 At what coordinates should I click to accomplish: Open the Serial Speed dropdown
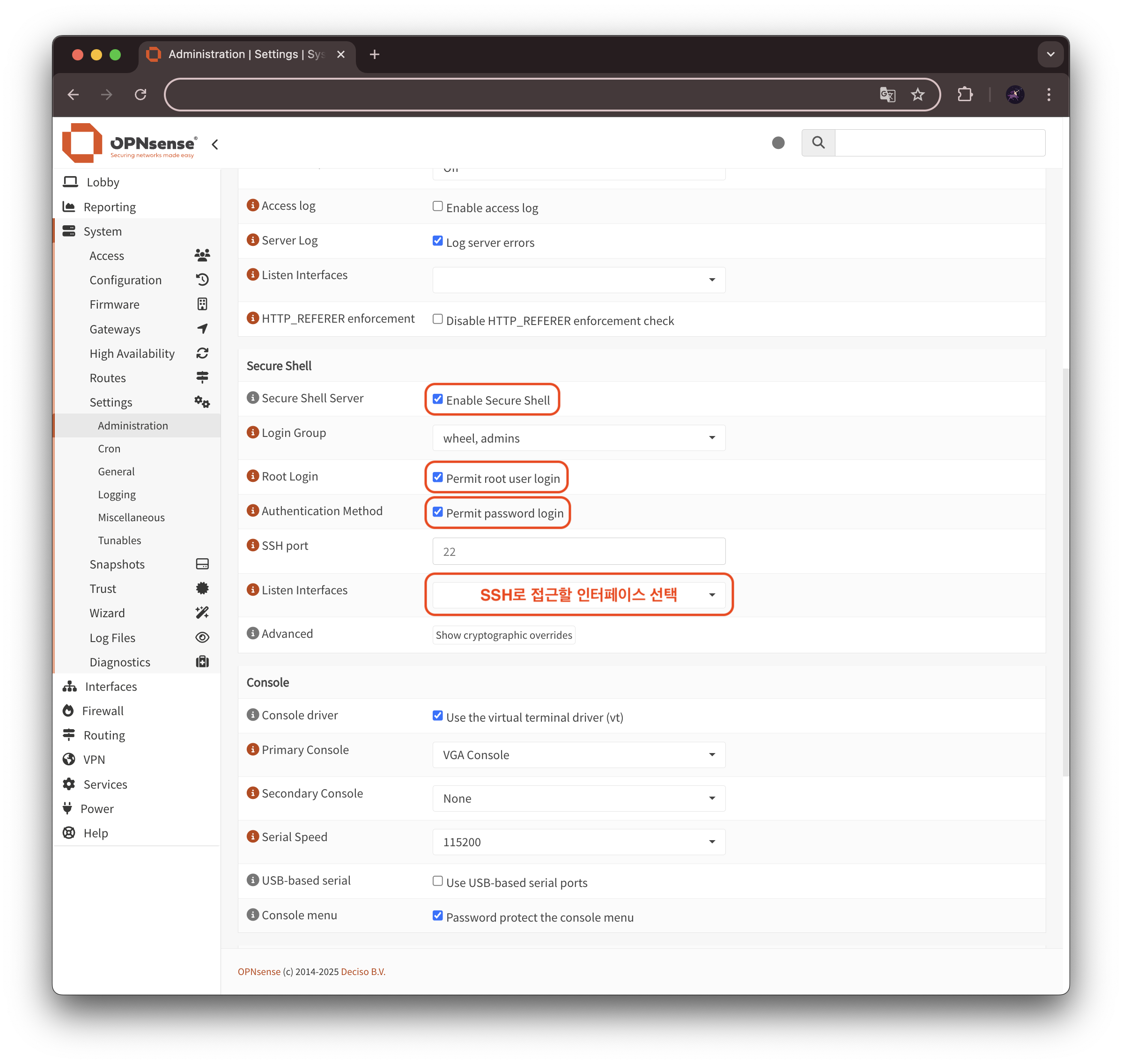point(579,842)
